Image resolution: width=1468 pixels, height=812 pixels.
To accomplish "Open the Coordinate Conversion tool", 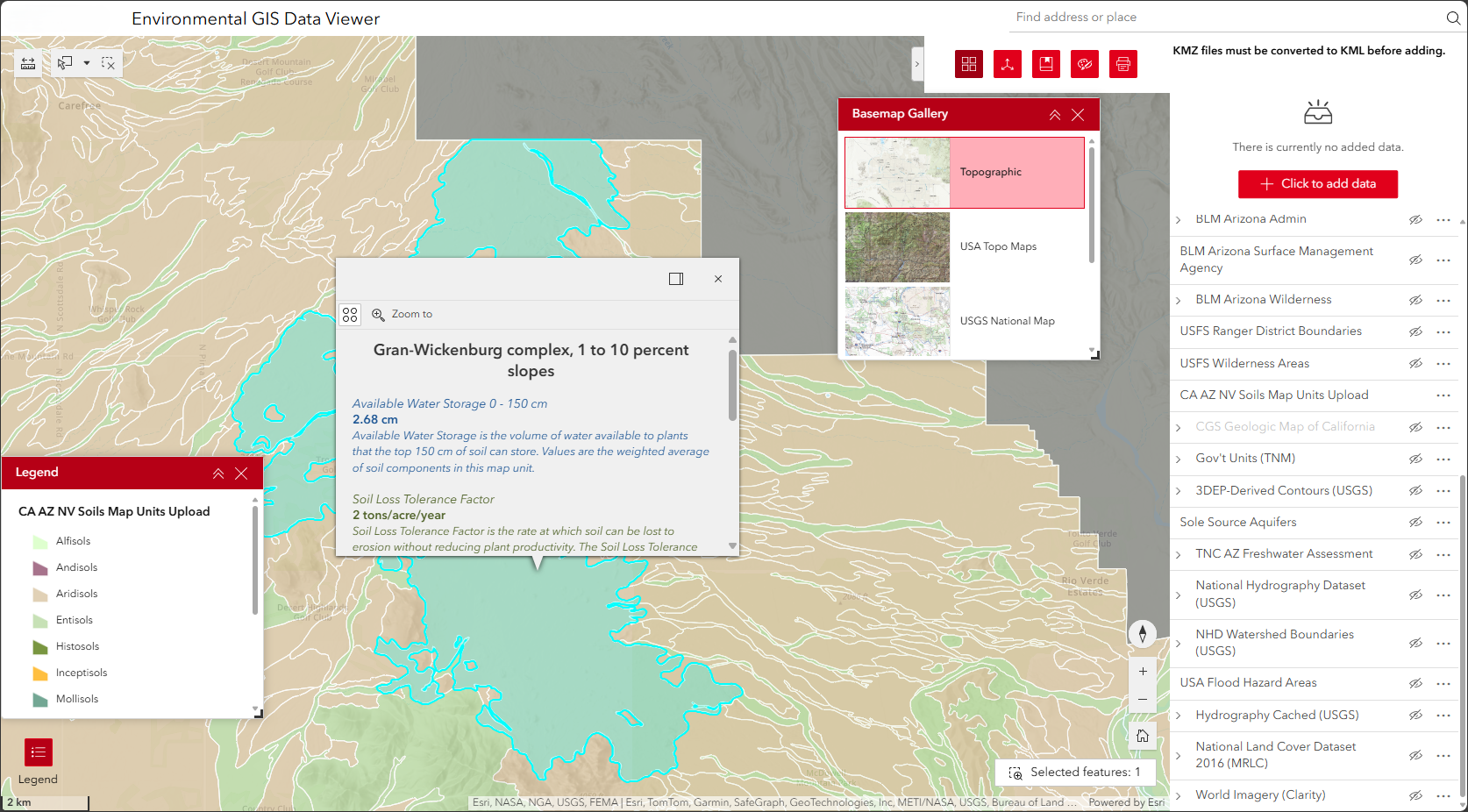I will [x=1007, y=63].
